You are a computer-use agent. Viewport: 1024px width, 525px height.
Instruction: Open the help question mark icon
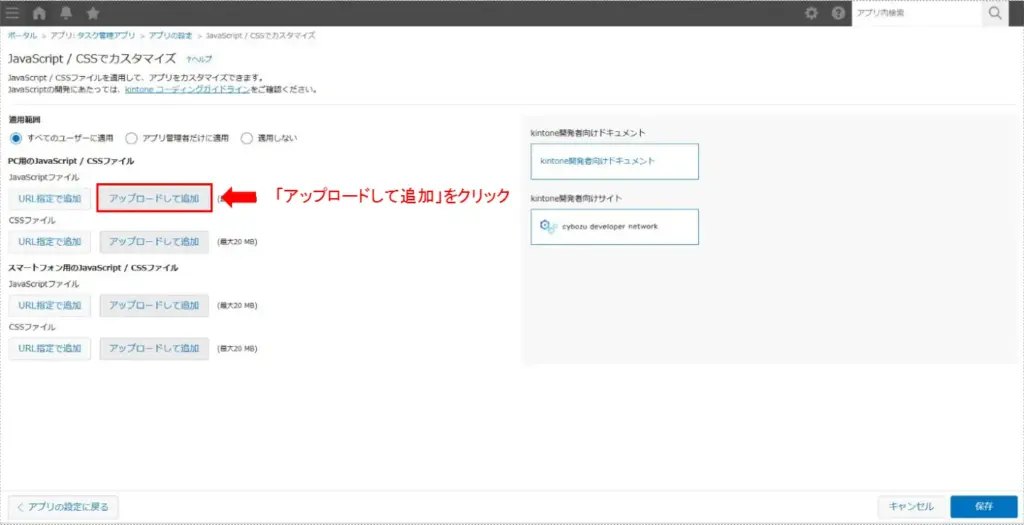pos(839,13)
